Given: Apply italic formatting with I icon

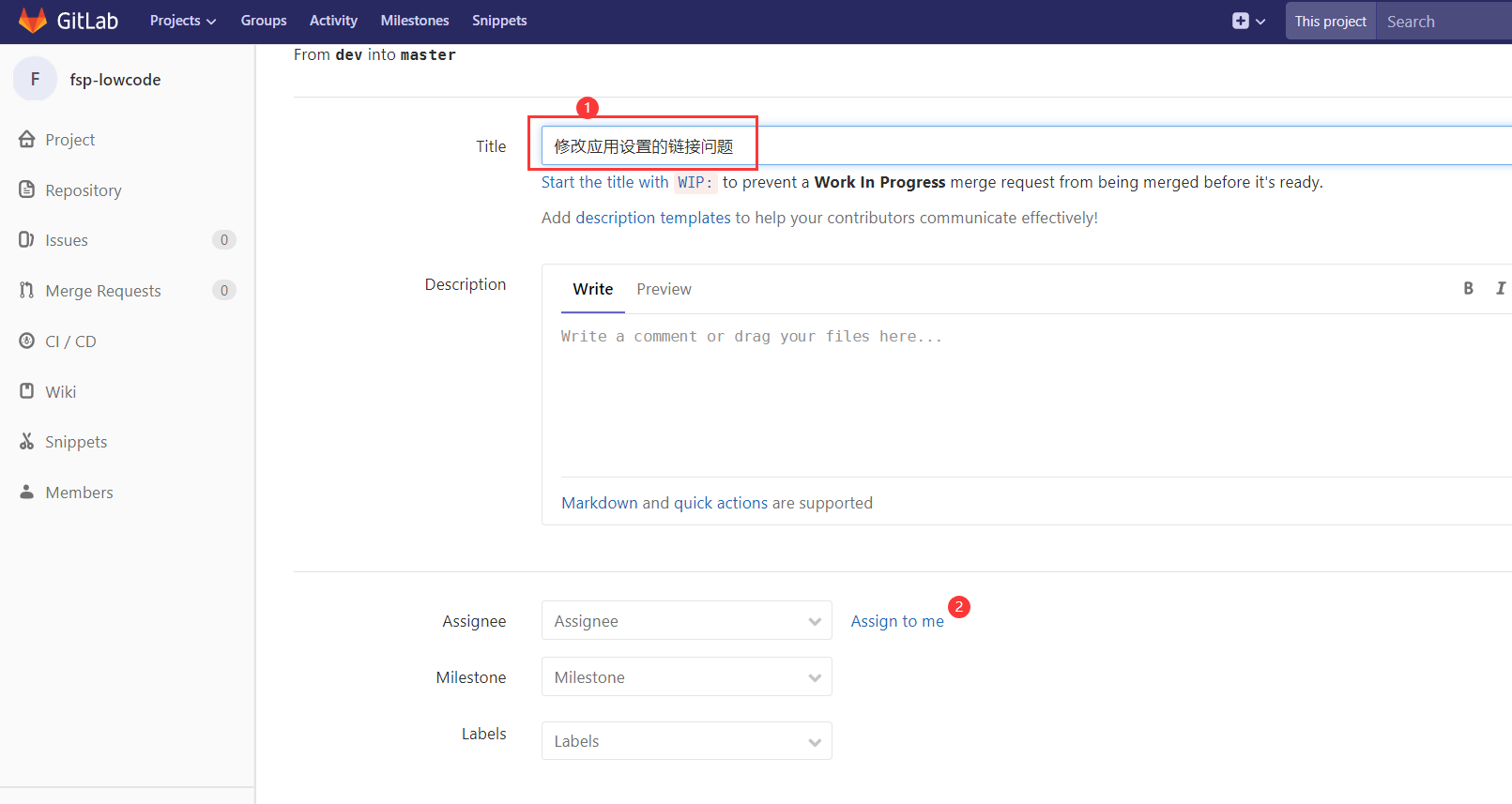Looking at the screenshot, I should pos(1501,288).
